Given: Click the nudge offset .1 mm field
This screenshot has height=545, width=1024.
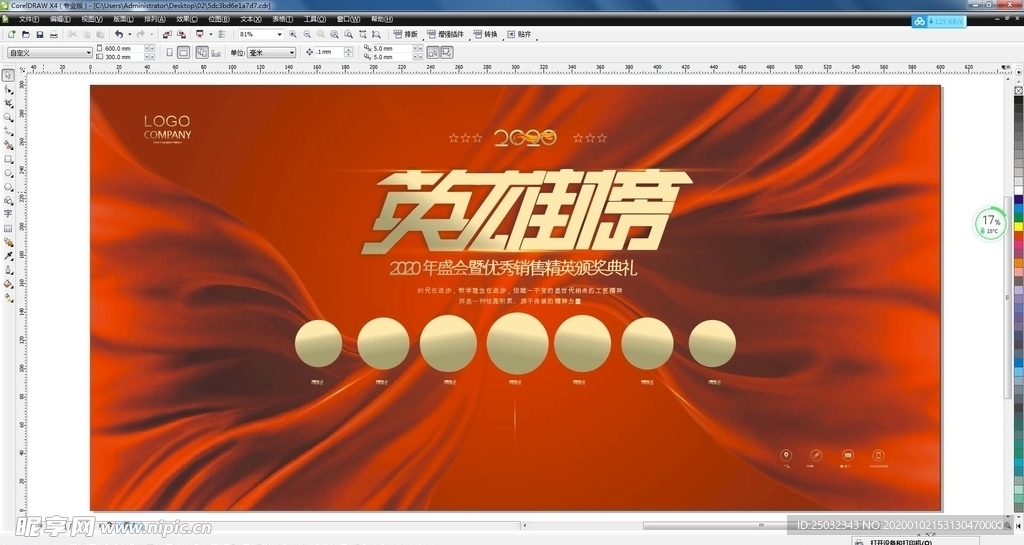Looking at the screenshot, I should point(329,52).
